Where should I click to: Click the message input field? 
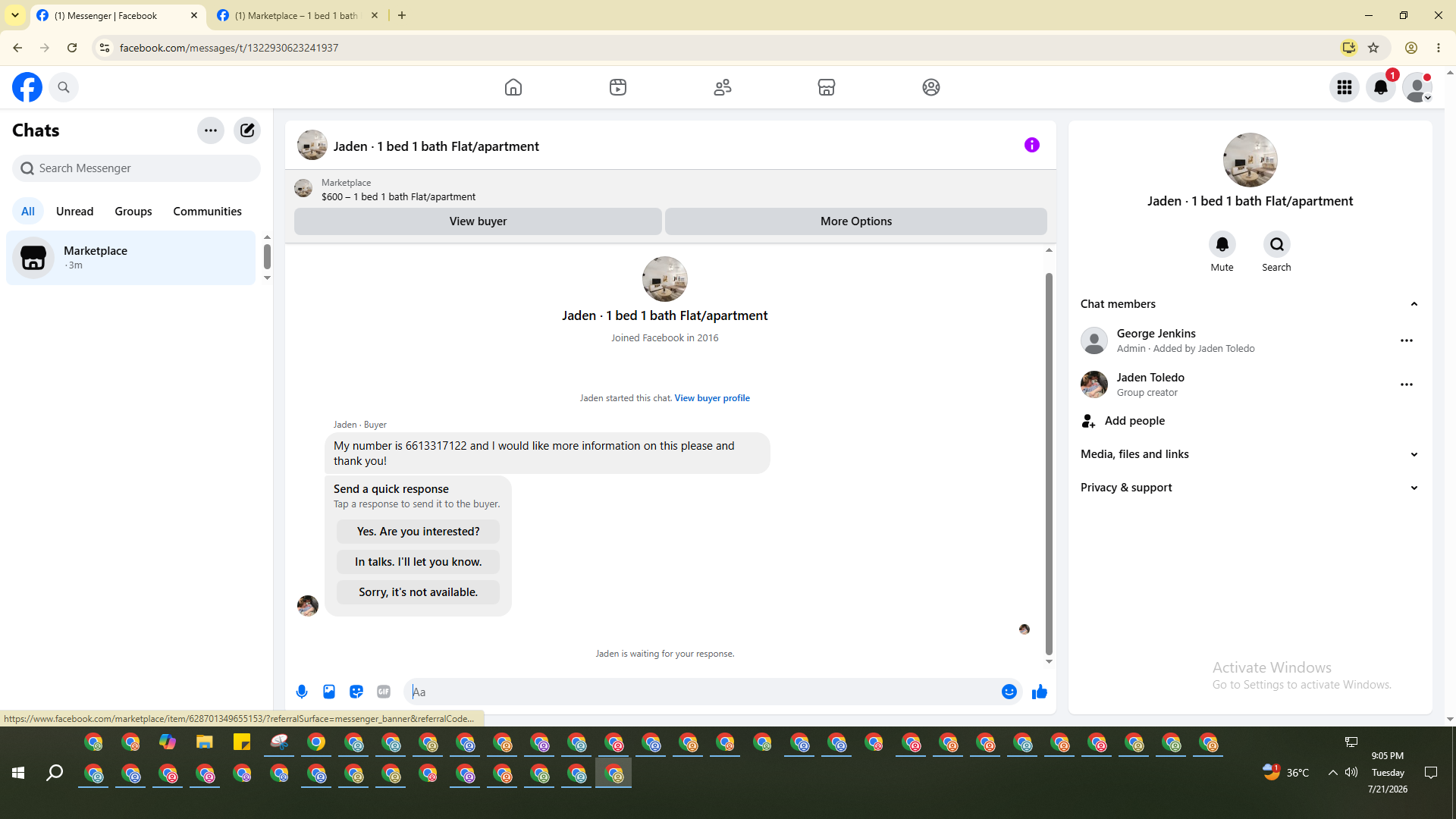click(703, 692)
